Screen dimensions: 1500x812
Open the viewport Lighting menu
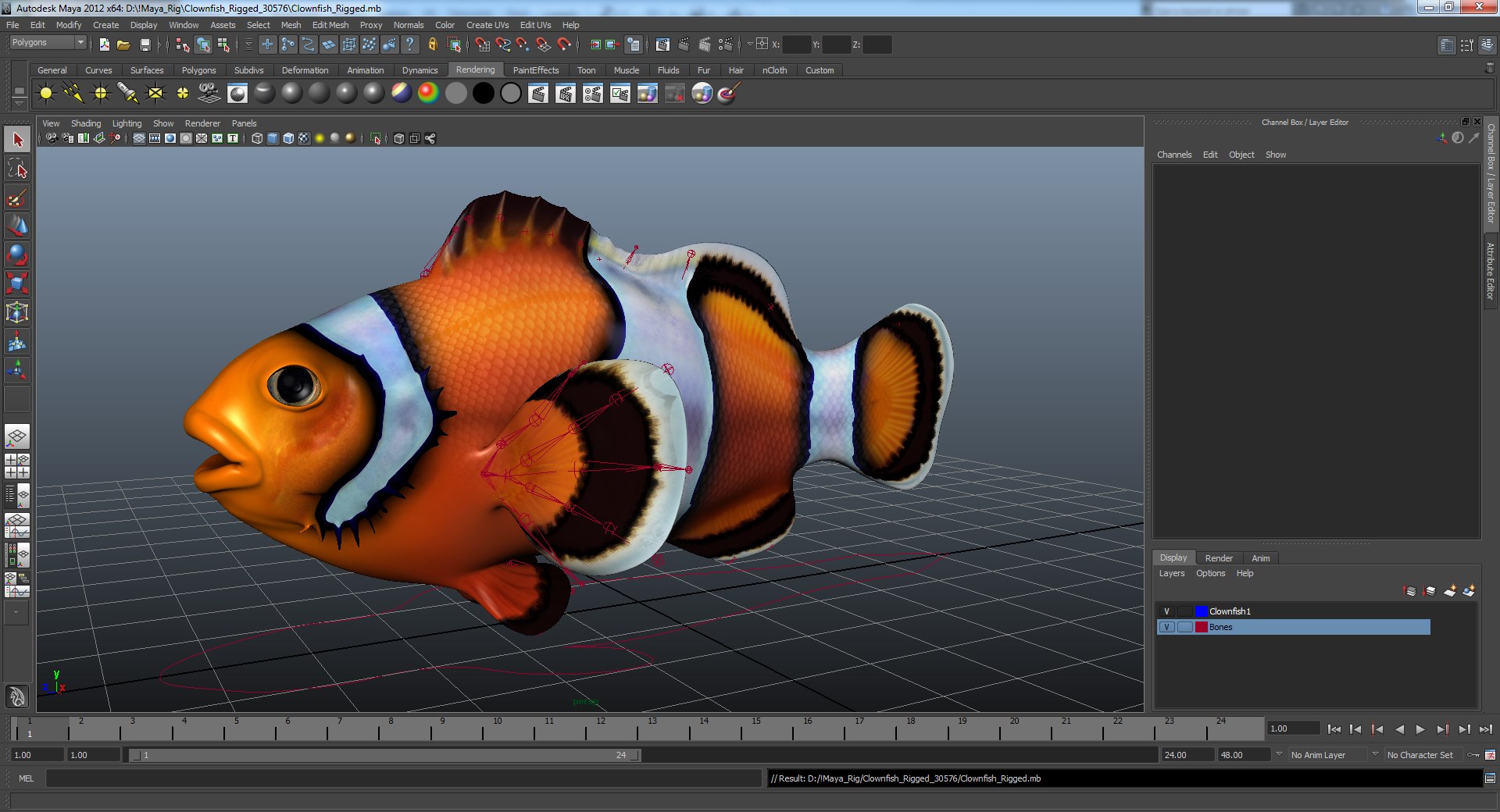pyautogui.click(x=127, y=123)
